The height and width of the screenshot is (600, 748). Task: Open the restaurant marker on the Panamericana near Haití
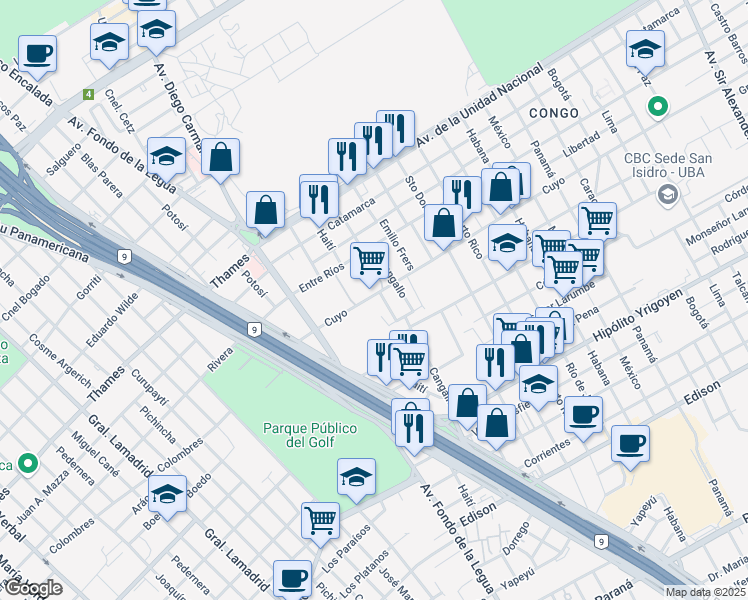tap(415, 430)
